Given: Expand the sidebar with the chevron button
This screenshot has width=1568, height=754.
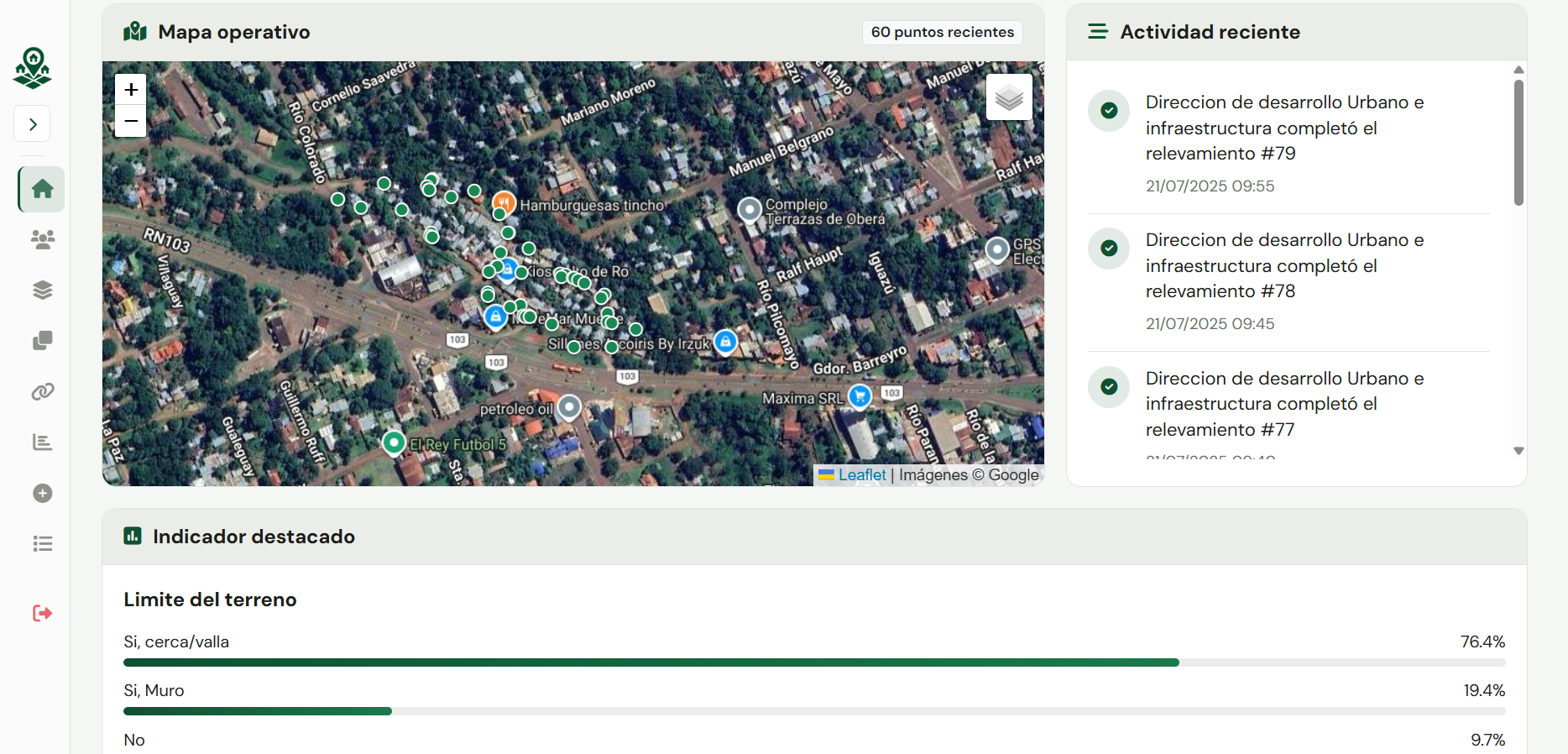Looking at the screenshot, I should click(x=32, y=124).
